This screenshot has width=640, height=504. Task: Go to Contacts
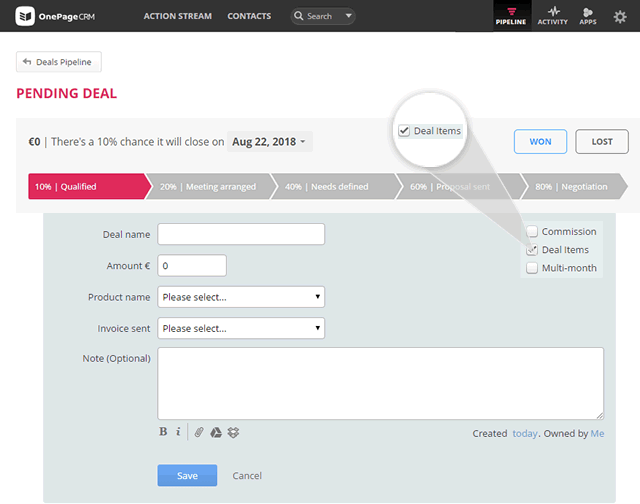pos(249,16)
